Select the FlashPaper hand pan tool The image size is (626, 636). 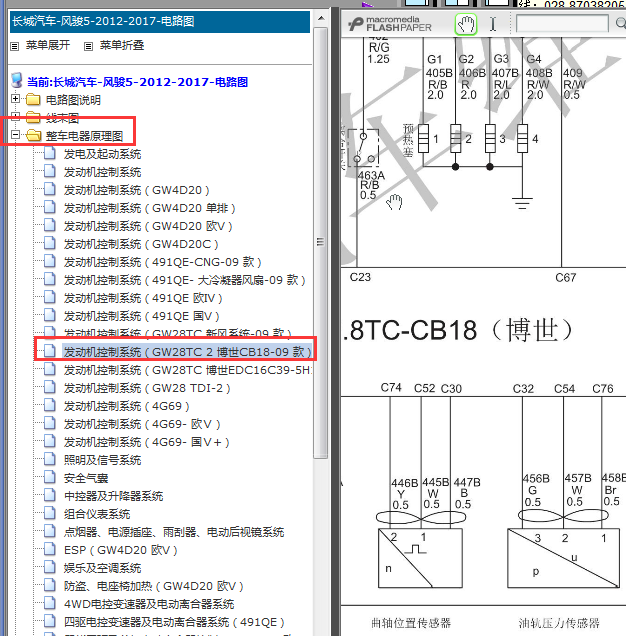(x=466, y=24)
